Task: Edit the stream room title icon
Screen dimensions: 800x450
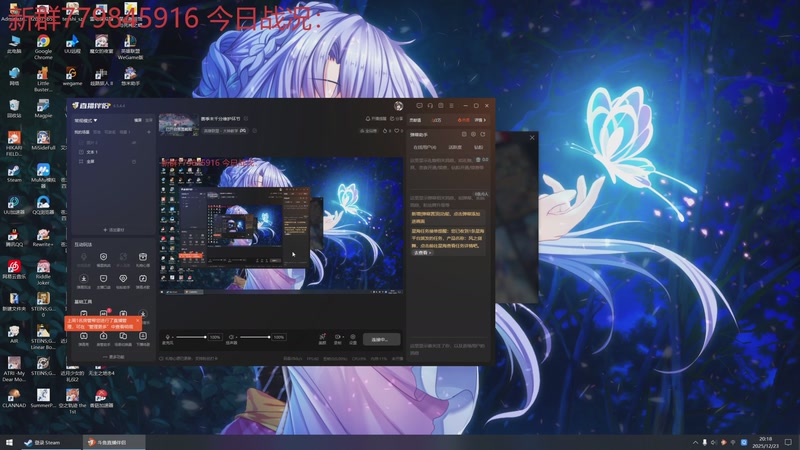Action: point(246,119)
